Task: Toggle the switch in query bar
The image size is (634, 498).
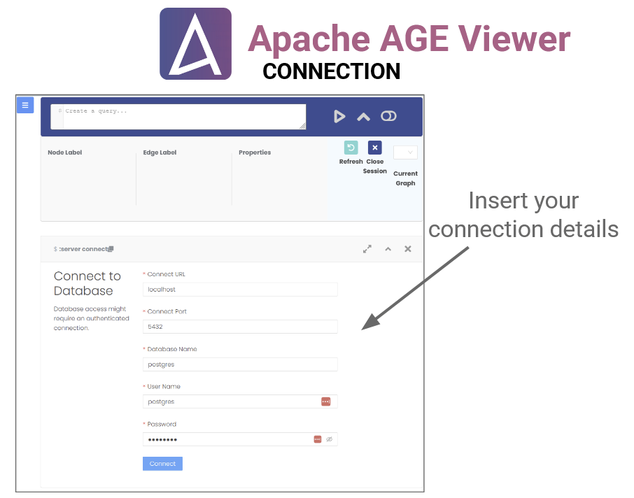Action: (x=389, y=116)
